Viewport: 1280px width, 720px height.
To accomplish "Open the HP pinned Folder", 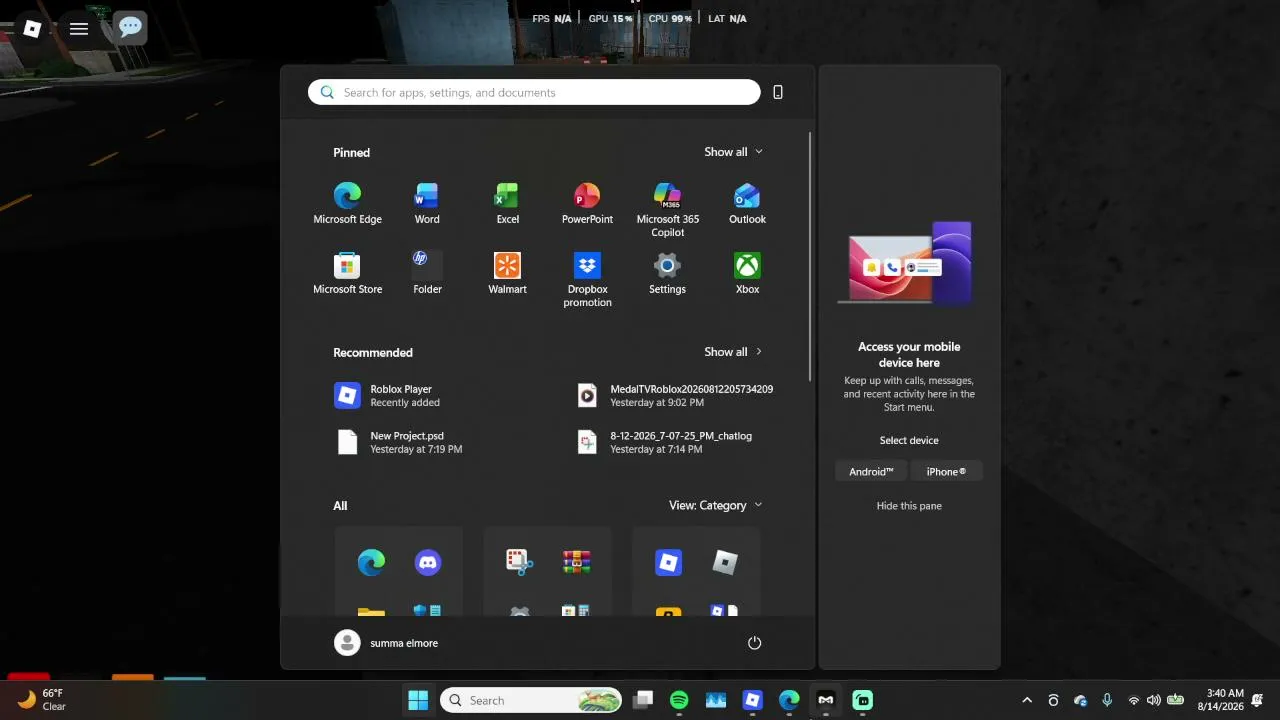I will click(427, 273).
